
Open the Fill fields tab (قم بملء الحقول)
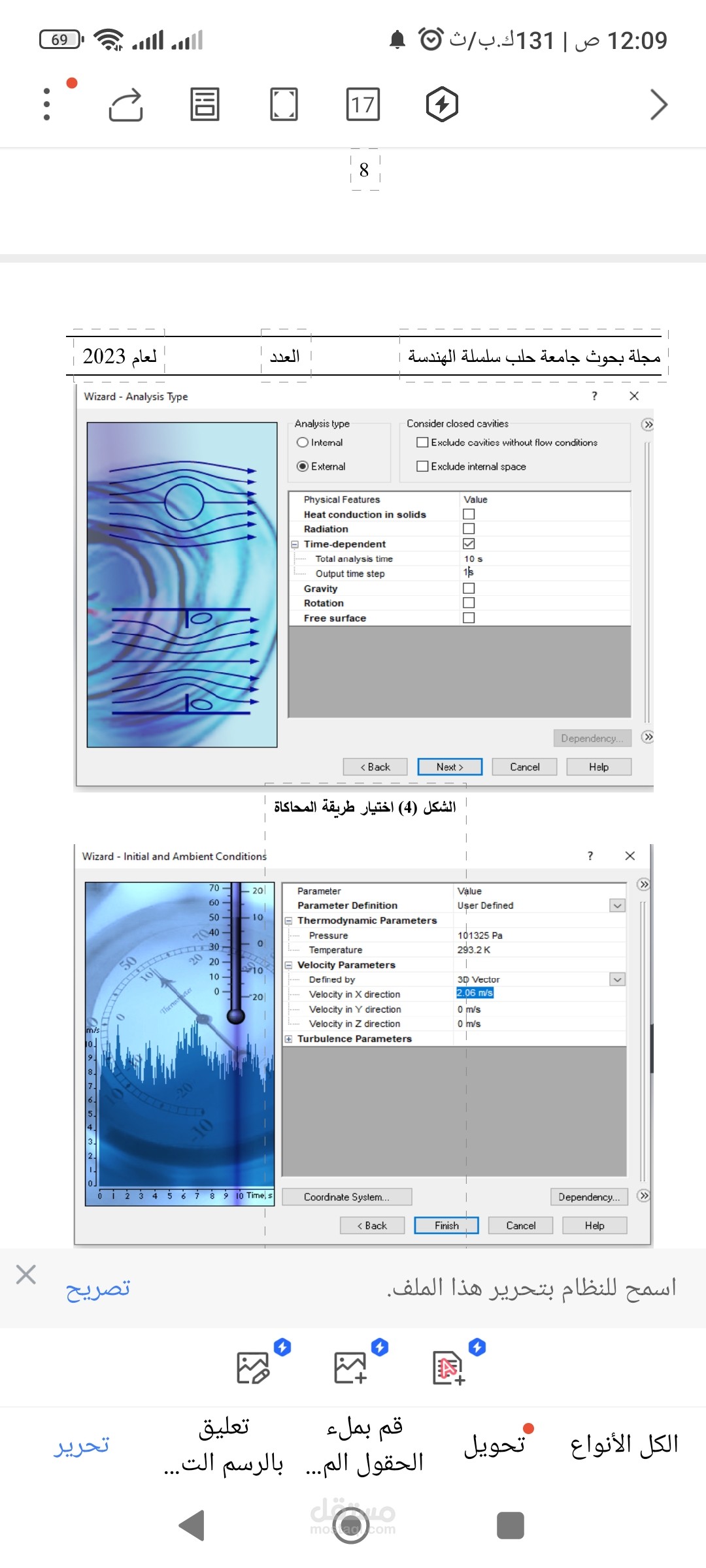[x=365, y=1445]
